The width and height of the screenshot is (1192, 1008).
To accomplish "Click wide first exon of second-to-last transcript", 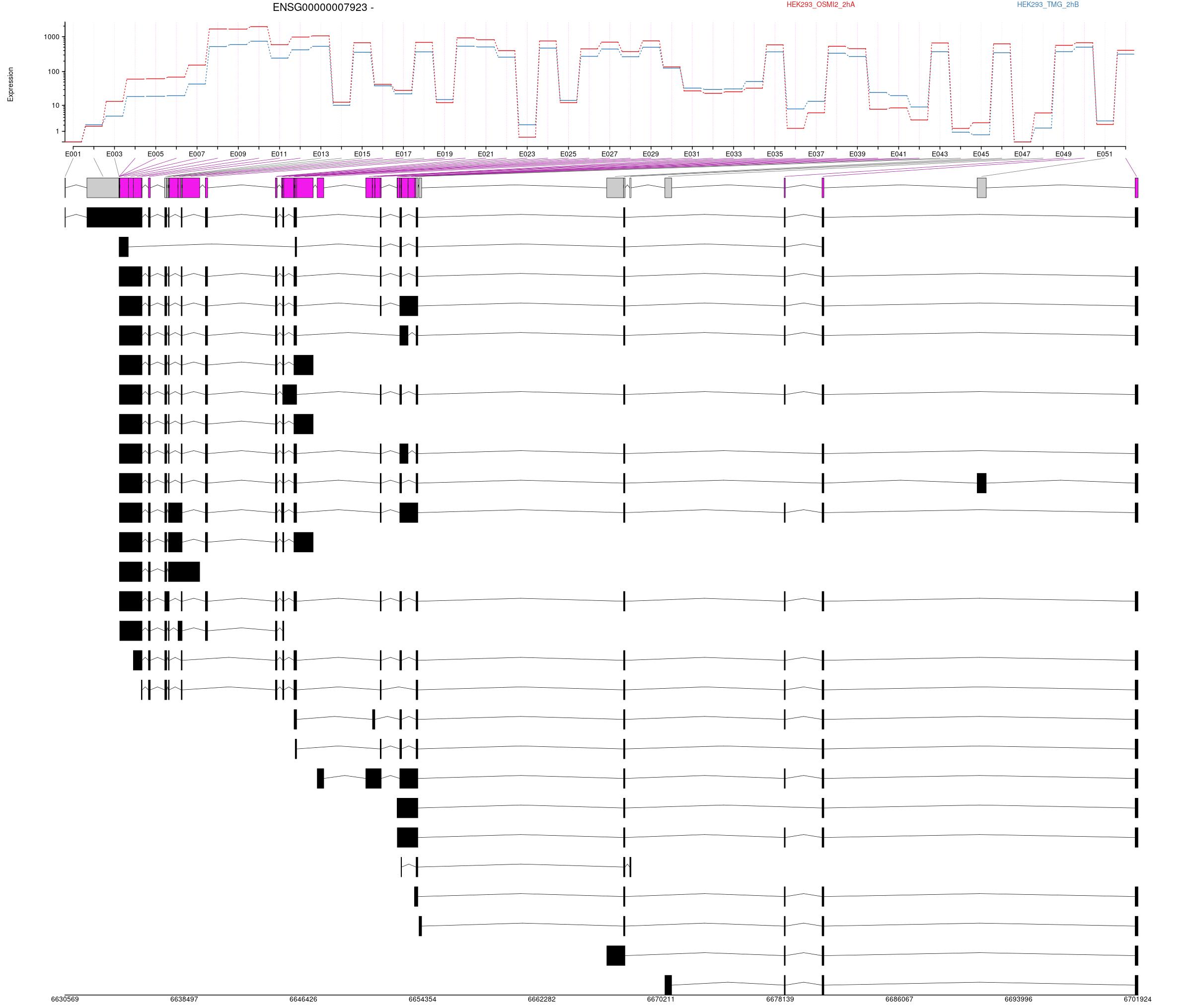I will click(x=615, y=955).
